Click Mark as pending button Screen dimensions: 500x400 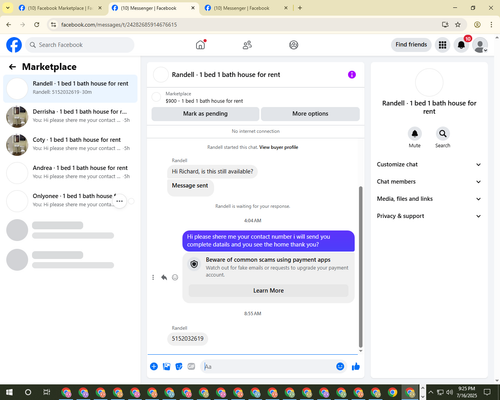205,114
